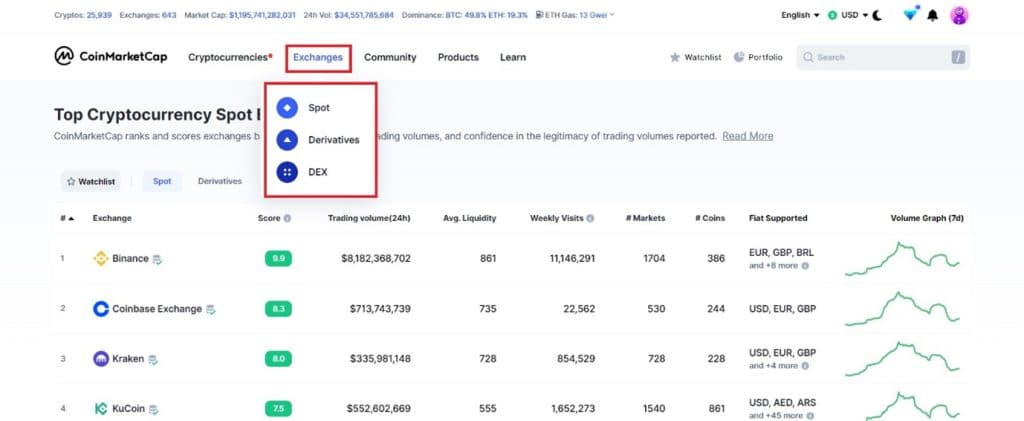Select the Derivatives dropdown icon
This screenshot has height=421, width=1024.
pos(287,140)
